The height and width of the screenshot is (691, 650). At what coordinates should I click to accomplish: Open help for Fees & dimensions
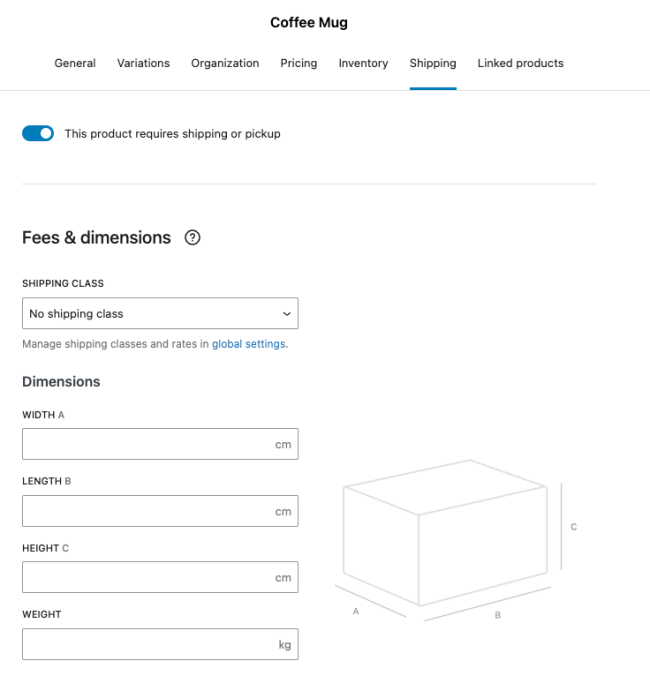coord(193,238)
